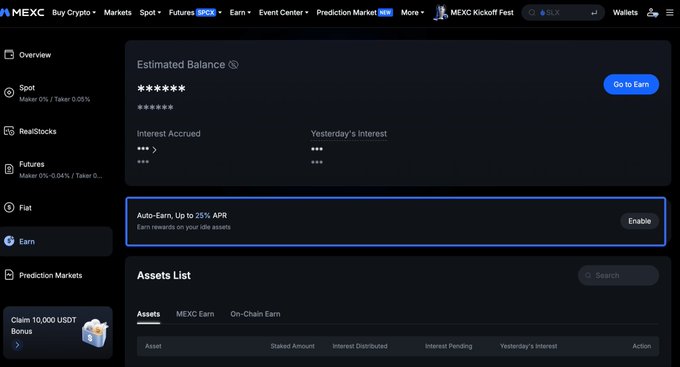Click the Assets List search magnifier icon
The width and height of the screenshot is (680, 367).
click(588, 275)
